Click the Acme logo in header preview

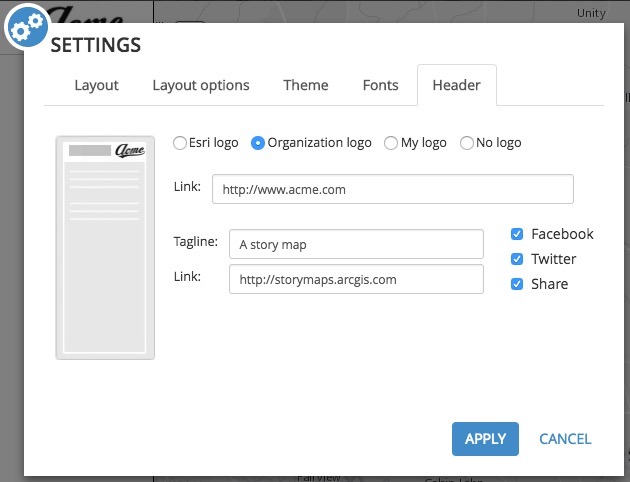pyautogui.click(x=130, y=151)
